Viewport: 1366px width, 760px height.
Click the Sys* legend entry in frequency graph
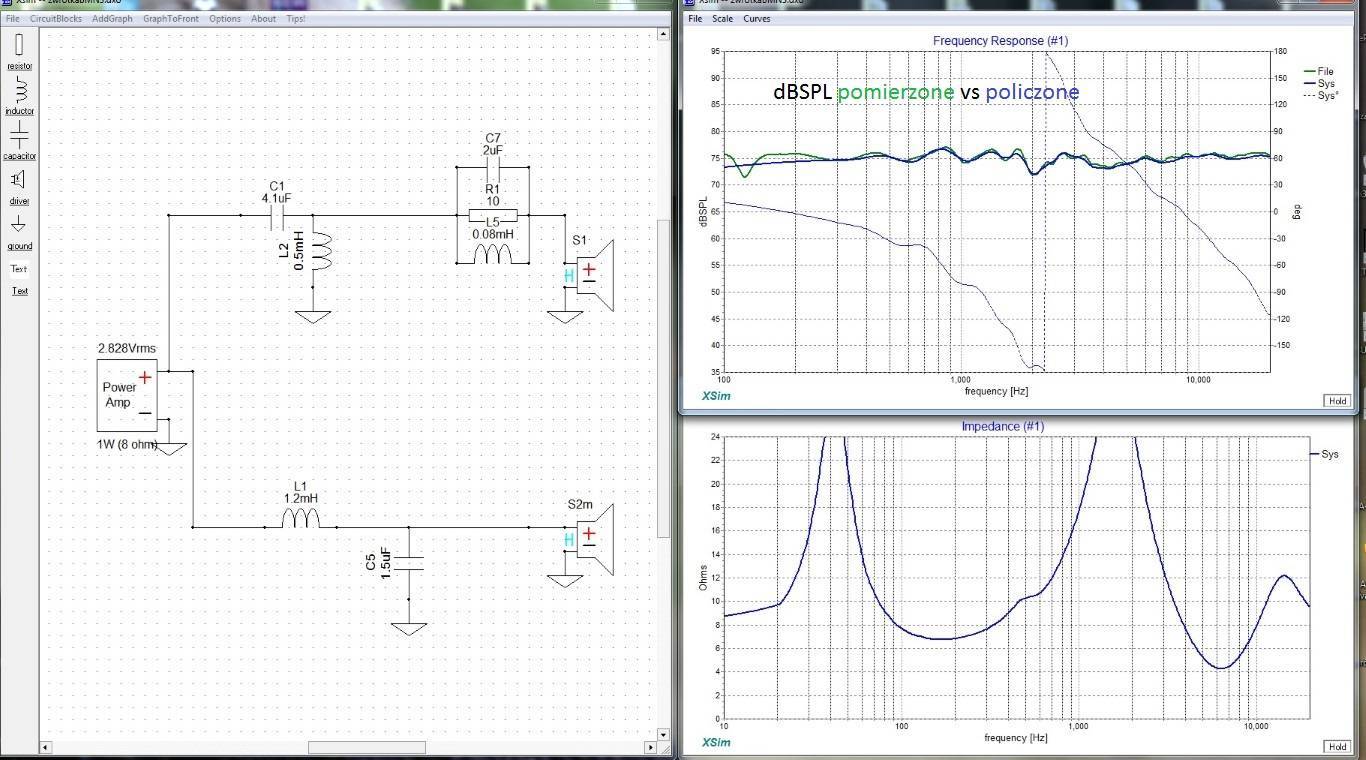[1321, 96]
